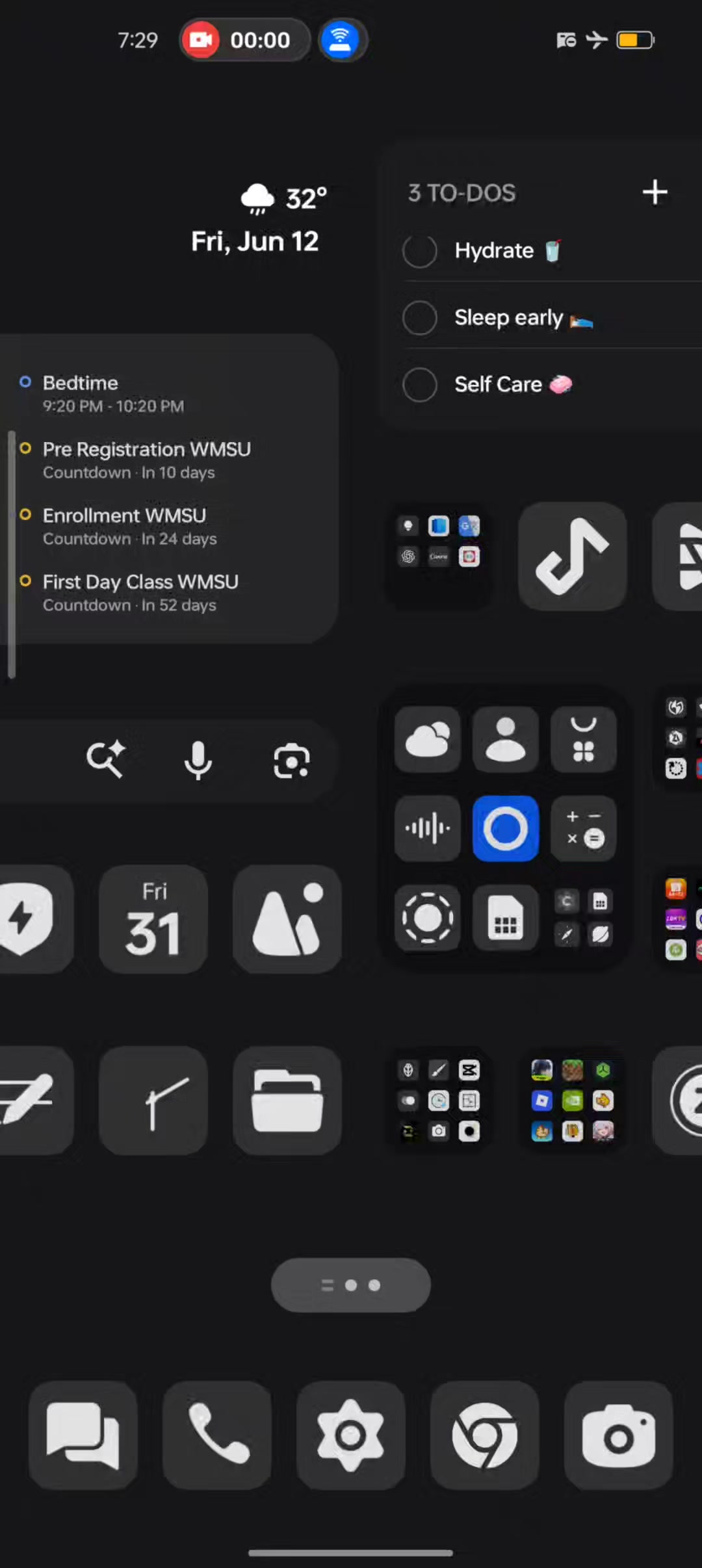The height and width of the screenshot is (1568, 702).
Task: Check off the Sleep early to-do
Action: click(x=420, y=318)
